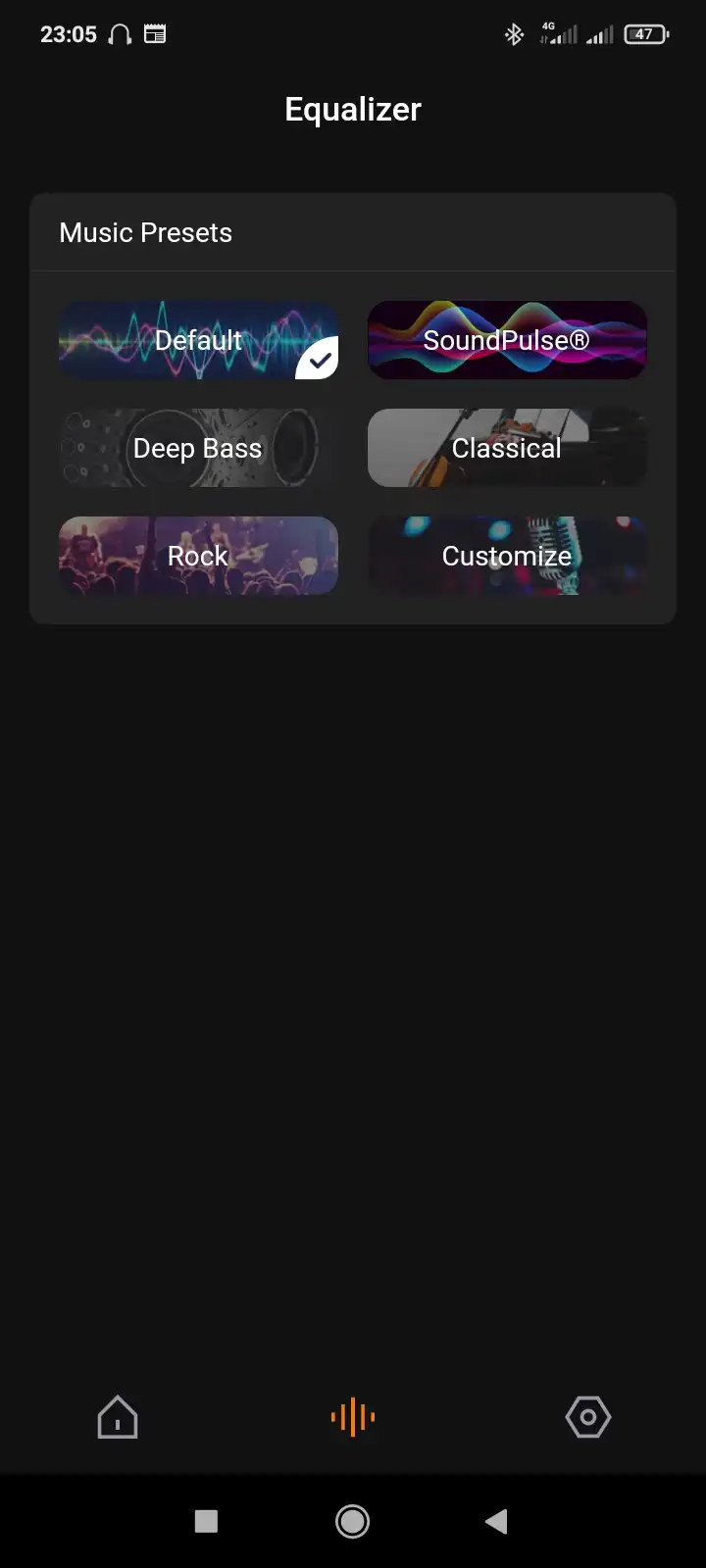Open the Home tab icon
Screen dimensions: 706x1568
[118, 1417]
